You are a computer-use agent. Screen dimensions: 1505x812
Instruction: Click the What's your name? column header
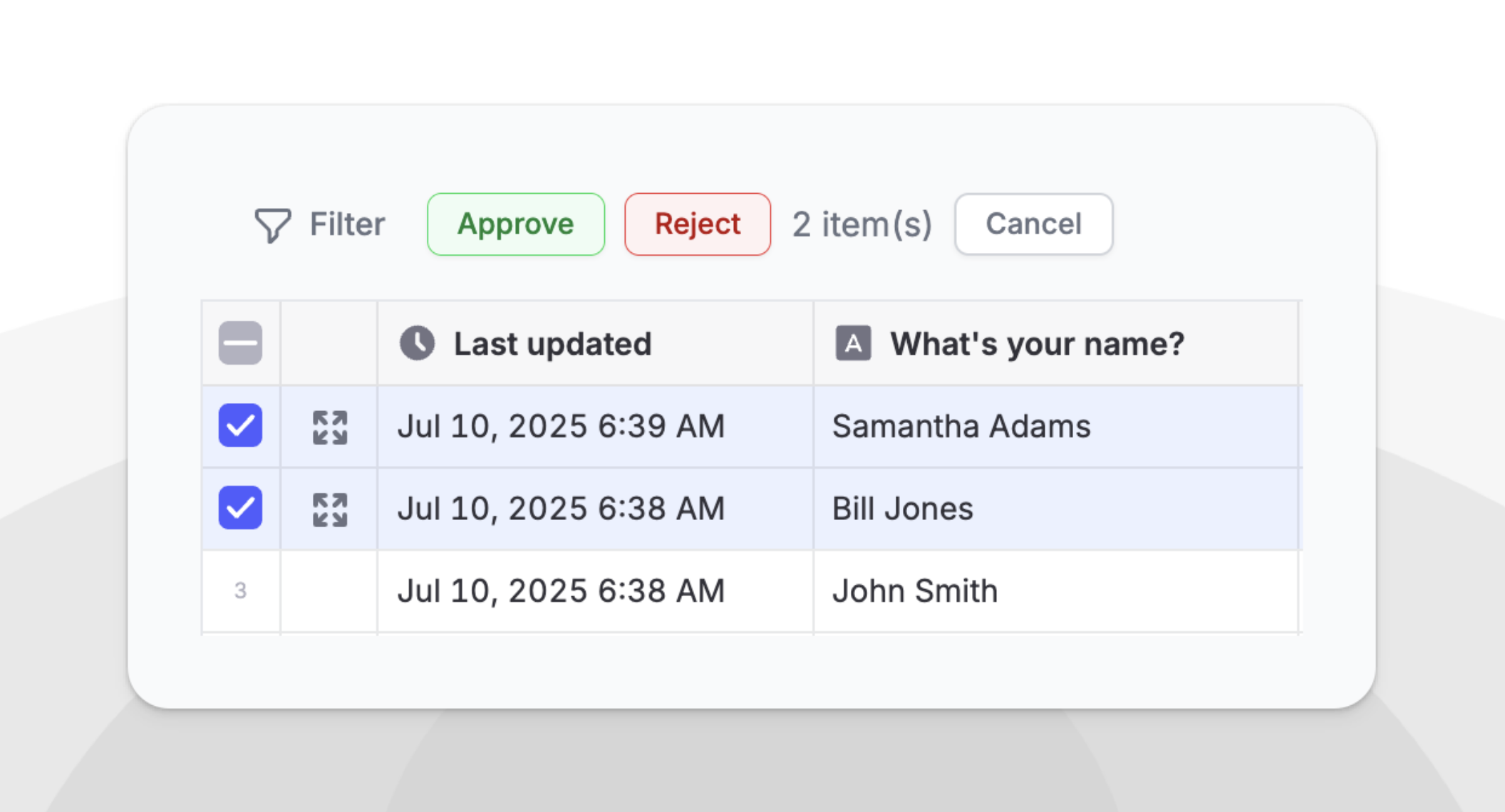(x=1037, y=344)
